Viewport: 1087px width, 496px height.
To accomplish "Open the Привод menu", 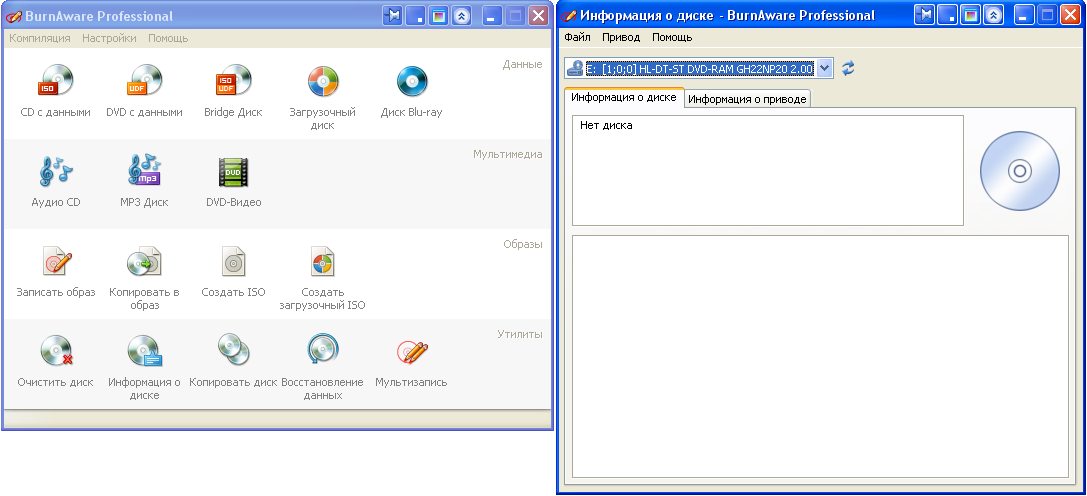I will click(x=620, y=37).
